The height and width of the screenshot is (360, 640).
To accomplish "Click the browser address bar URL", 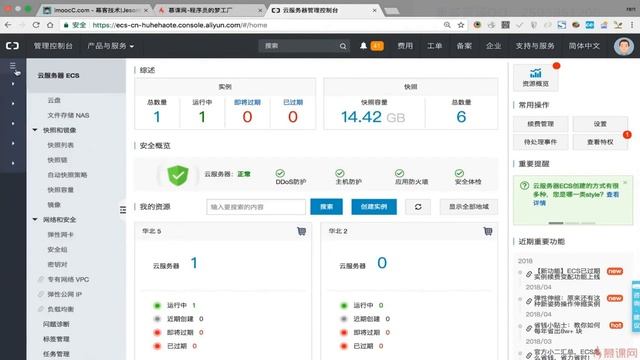I will (x=180, y=25).
